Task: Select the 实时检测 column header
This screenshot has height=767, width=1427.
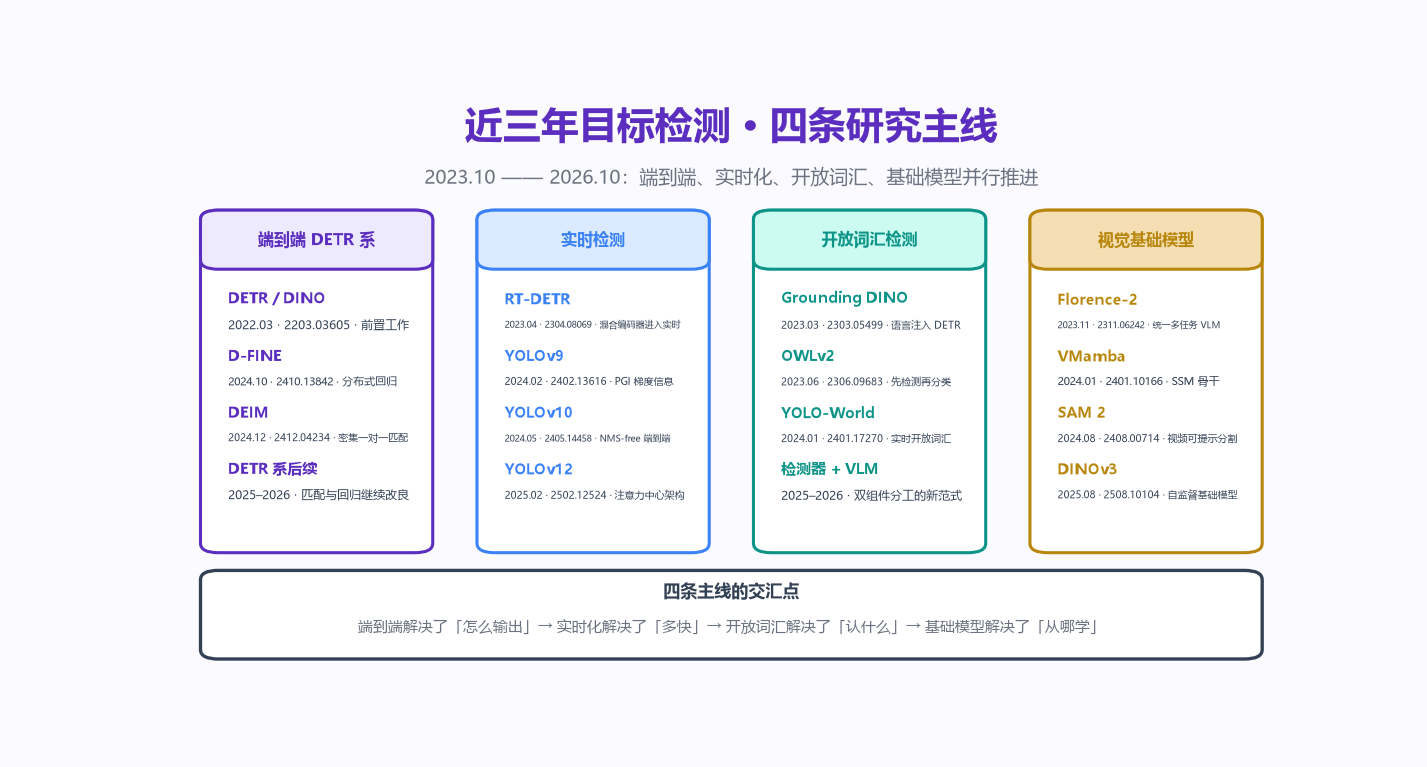Action: click(x=593, y=240)
